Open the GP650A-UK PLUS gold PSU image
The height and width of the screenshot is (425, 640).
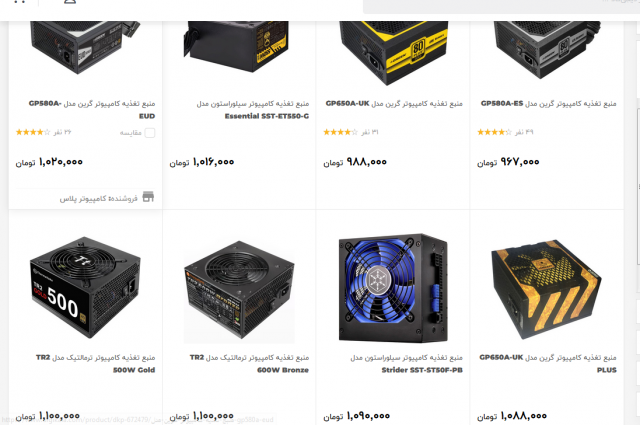547,289
